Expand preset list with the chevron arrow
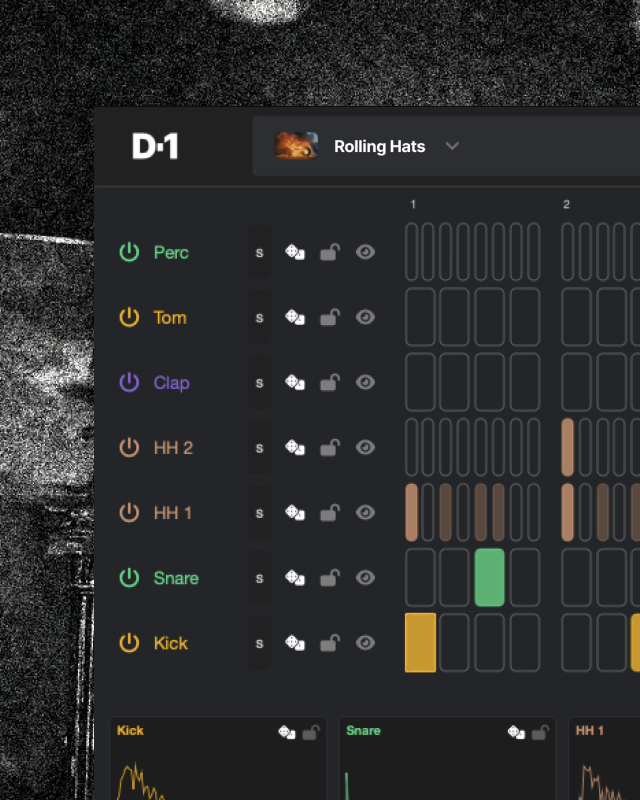The height and width of the screenshot is (800, 640). click(452, 147)
